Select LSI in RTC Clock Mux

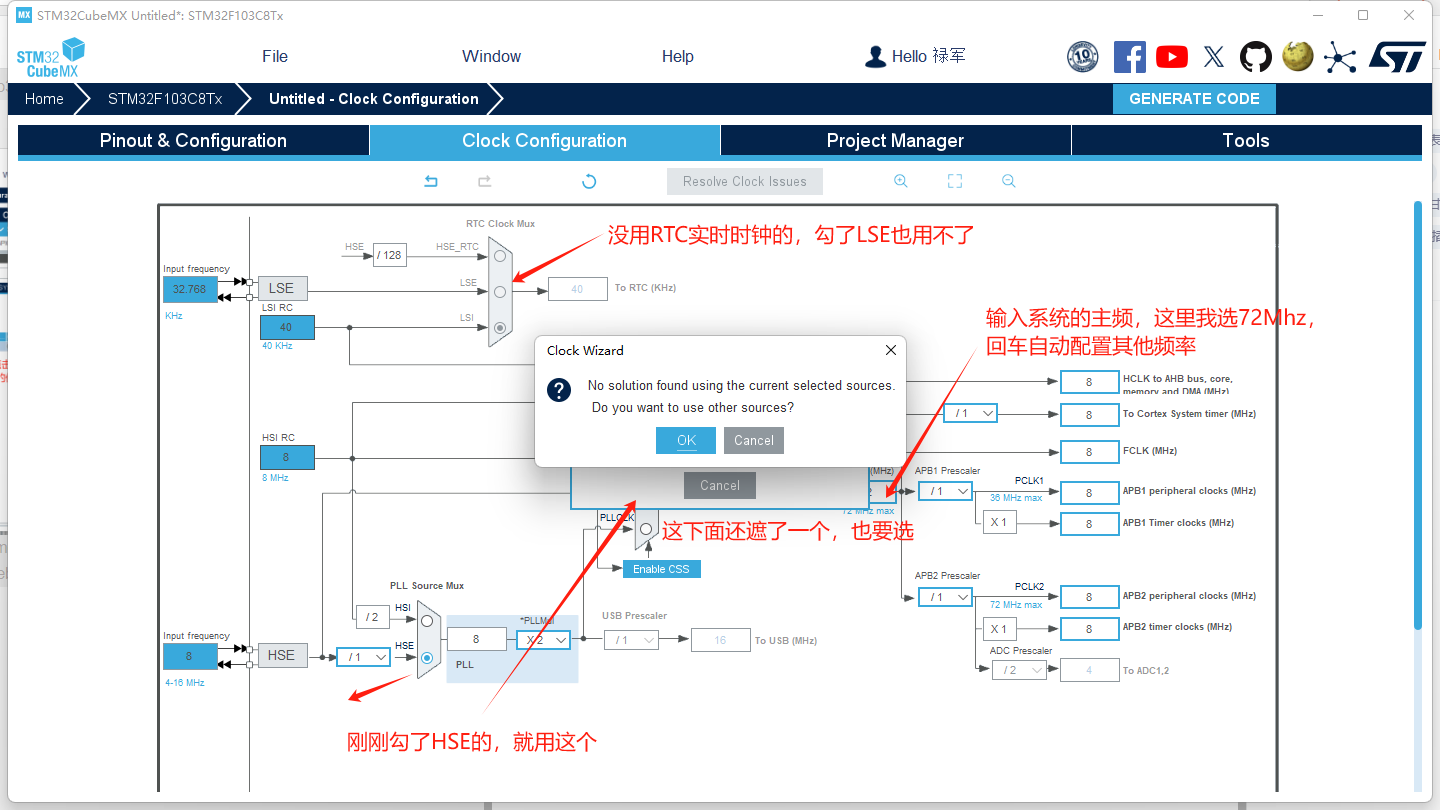coord(499,327)
